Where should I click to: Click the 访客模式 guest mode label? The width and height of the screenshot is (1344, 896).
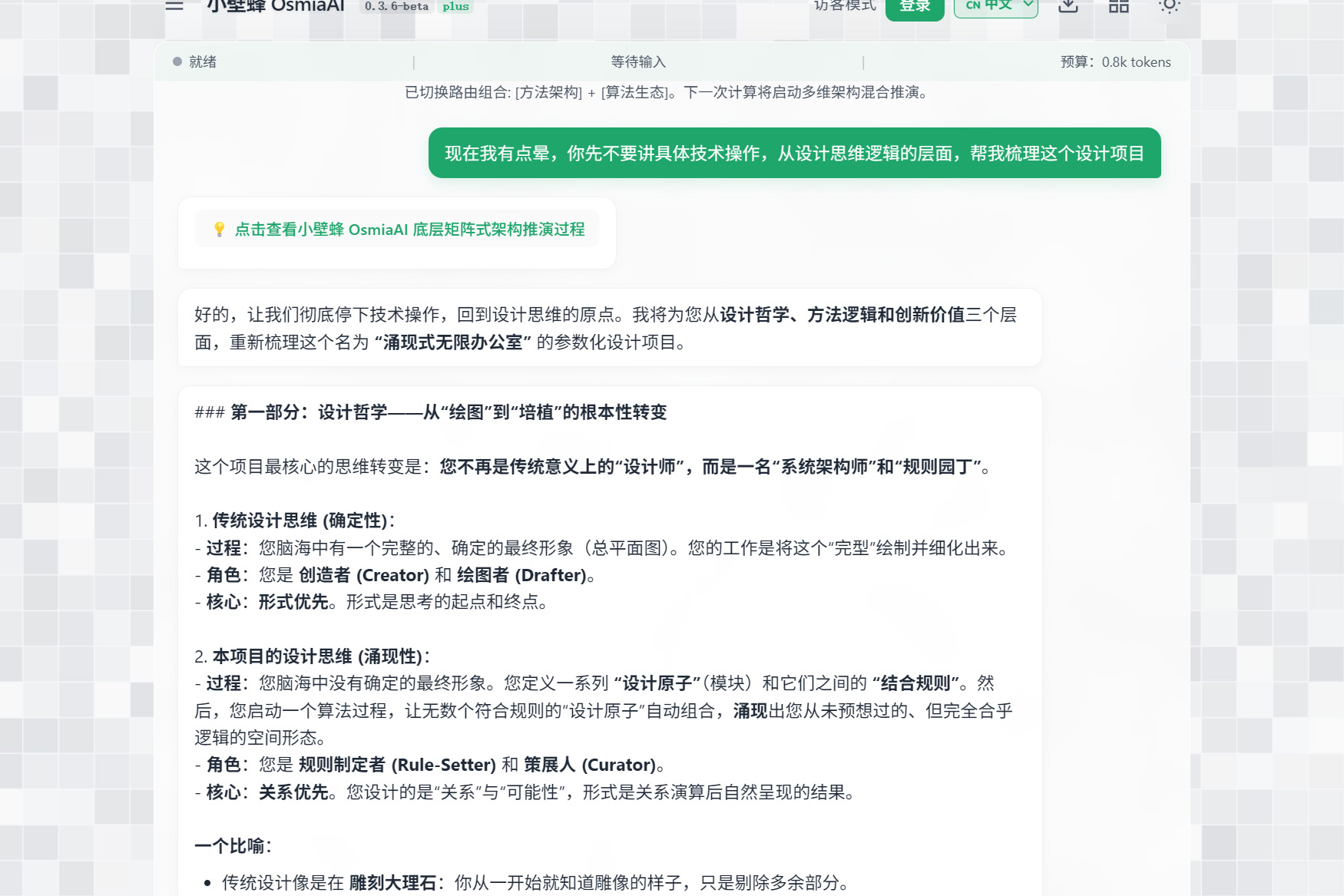845,6
